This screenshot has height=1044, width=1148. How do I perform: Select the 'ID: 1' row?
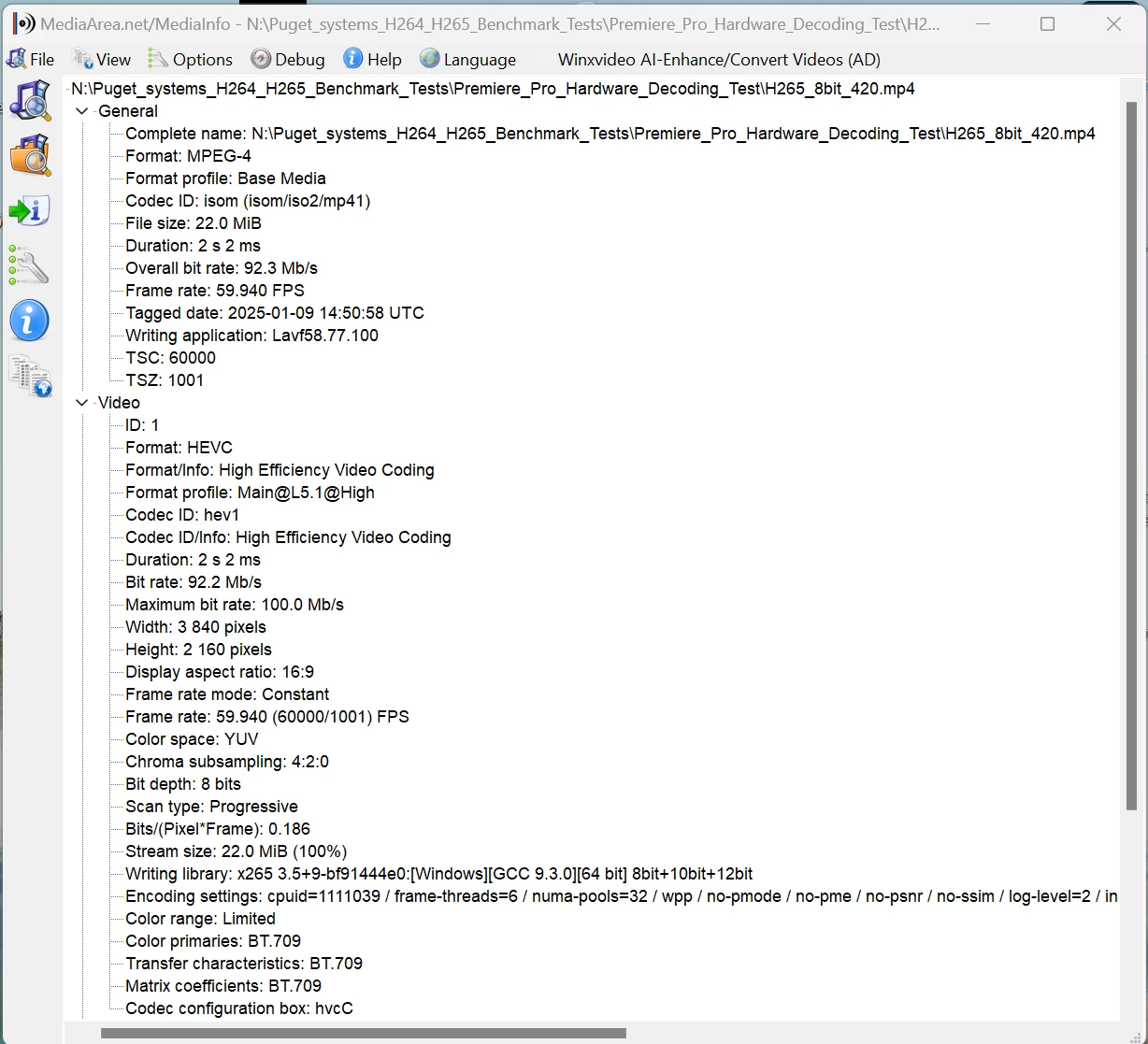pyautogui.click(x=142, y=425)
